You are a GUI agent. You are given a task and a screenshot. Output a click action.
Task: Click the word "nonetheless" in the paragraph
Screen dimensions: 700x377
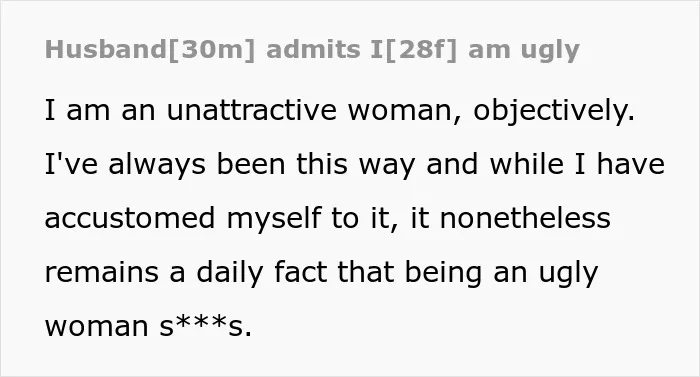point(525,218)
